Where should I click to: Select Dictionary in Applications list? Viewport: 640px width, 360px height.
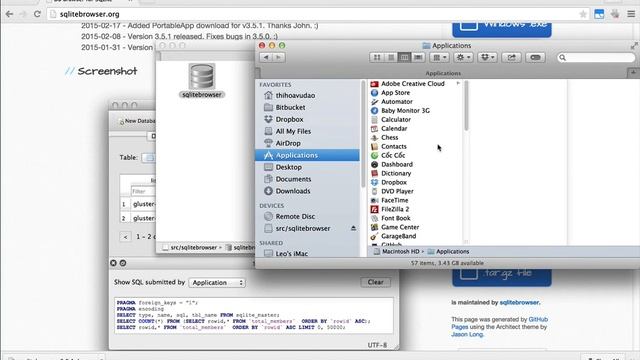[x=396, y=173]
